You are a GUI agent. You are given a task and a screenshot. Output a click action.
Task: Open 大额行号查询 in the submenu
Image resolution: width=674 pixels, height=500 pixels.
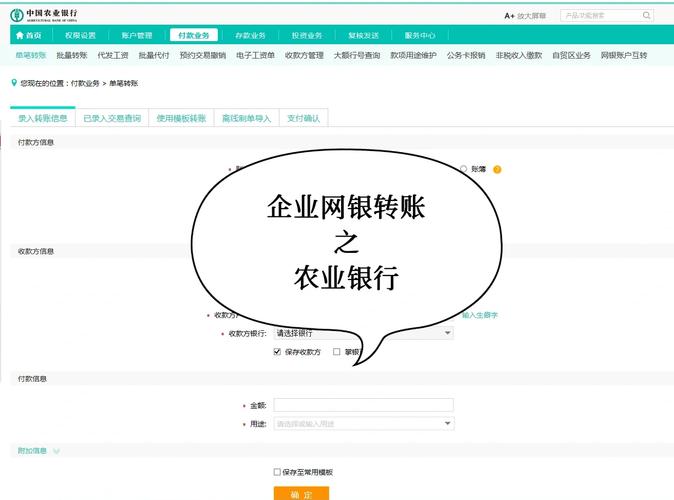coord(357,55)
